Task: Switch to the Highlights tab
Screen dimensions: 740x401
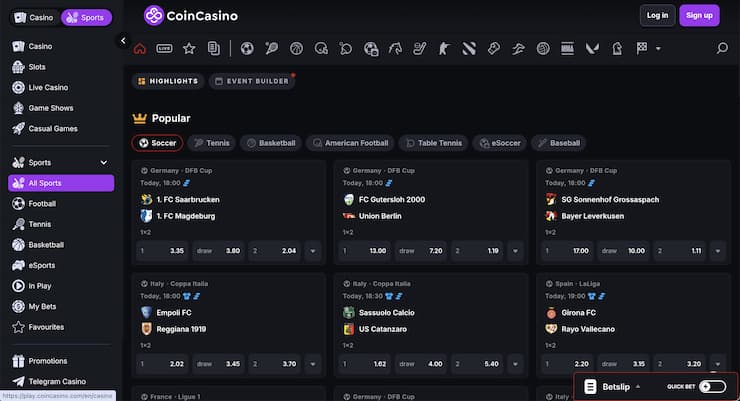Action: coord(168,81)
